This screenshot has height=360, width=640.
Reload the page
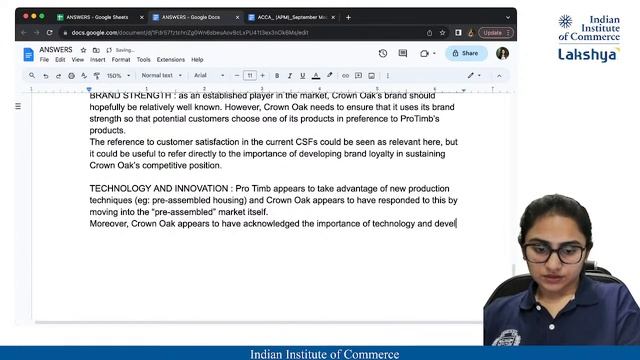[x=49, y=33]
